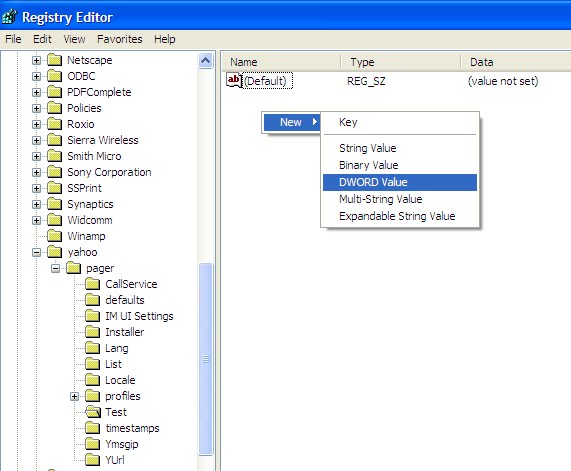Choose Binary Value in submenu
Screen dimensions: 571x471
400,165
